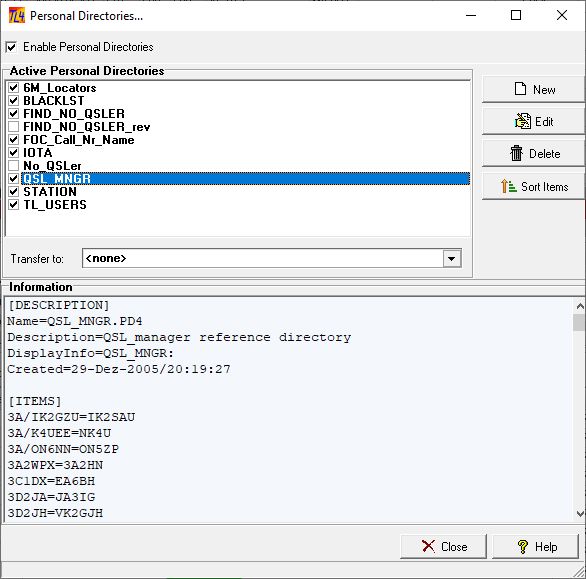Toggle the IOTA directory checkbox
Image resolution: width=586 pixels, height=579 pixels.
click(x=13, y=153)
